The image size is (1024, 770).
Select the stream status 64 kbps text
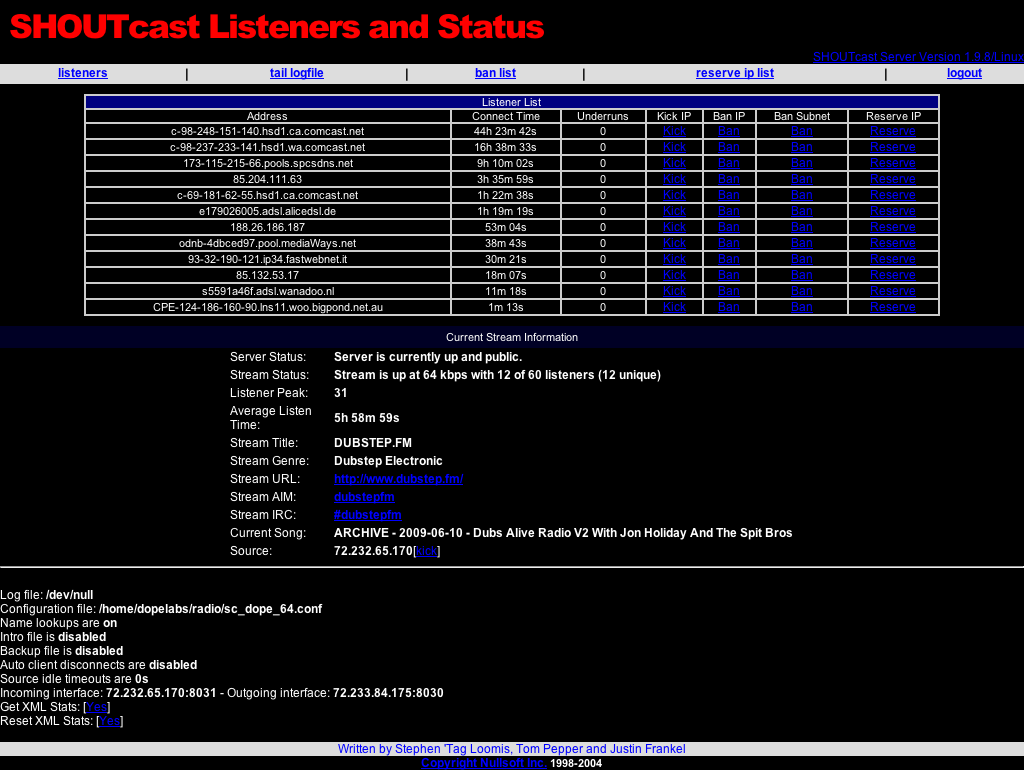498,375
